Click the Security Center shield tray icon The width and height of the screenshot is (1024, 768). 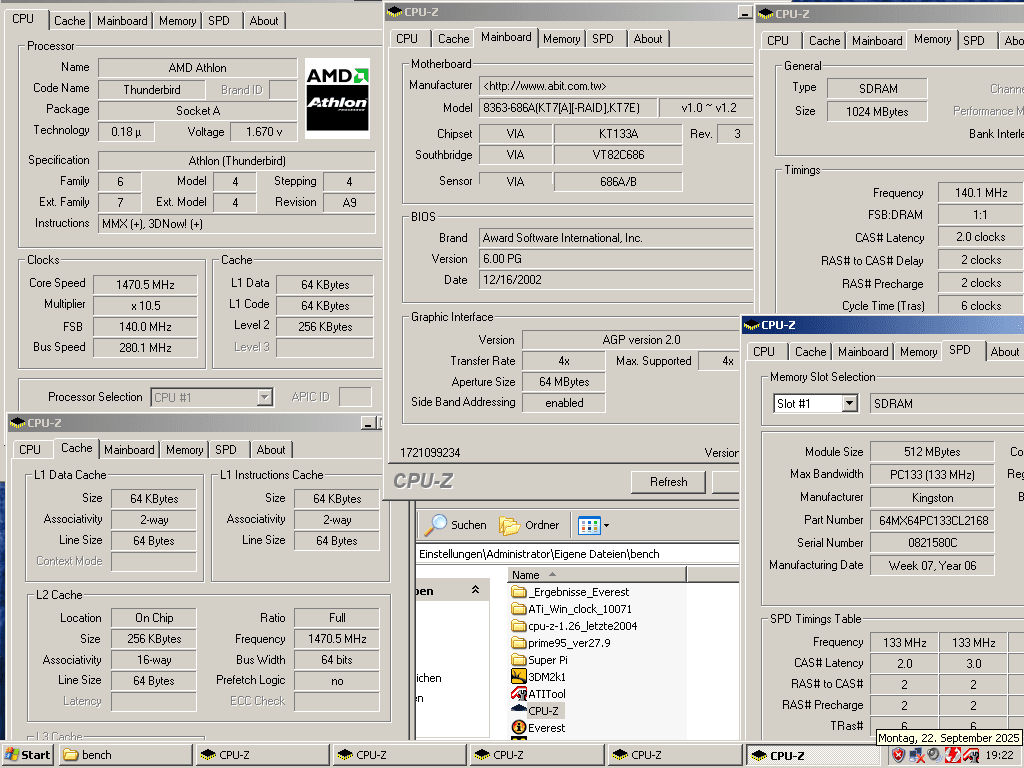click(899, 756)
